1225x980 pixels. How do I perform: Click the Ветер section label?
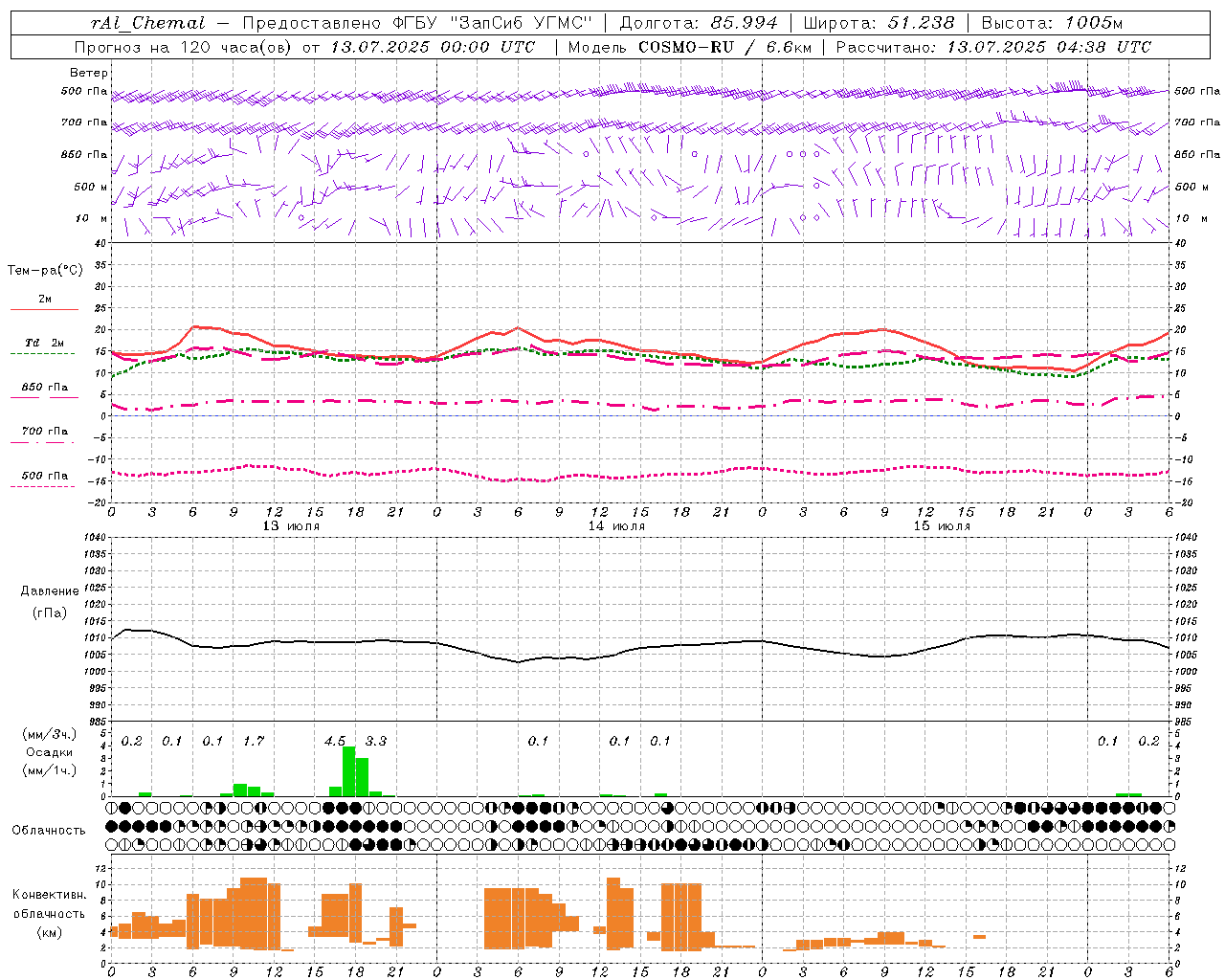(88, 73)
